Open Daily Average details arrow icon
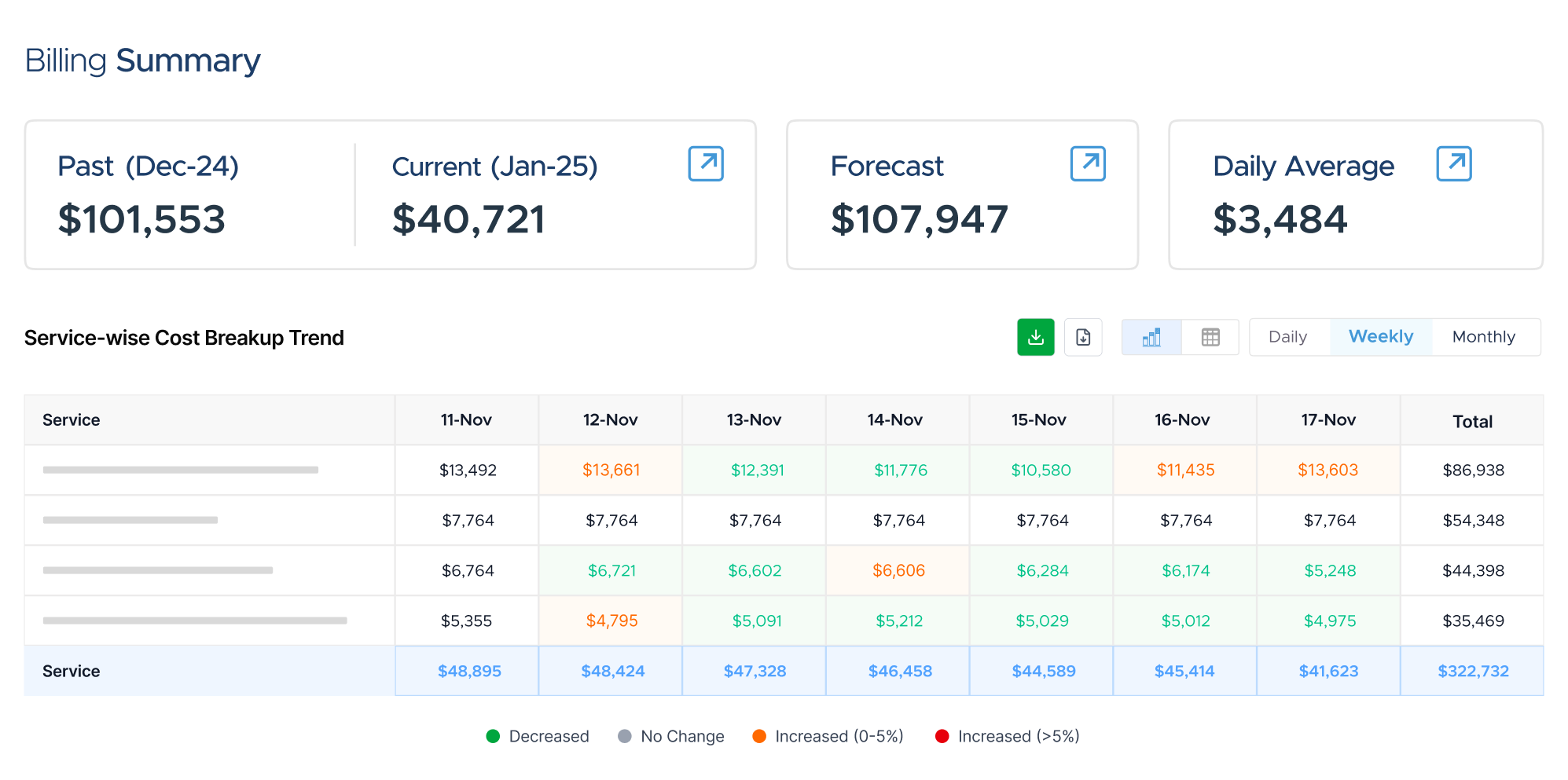The width and height of the screenshot is (1568, 780). 1454,163
